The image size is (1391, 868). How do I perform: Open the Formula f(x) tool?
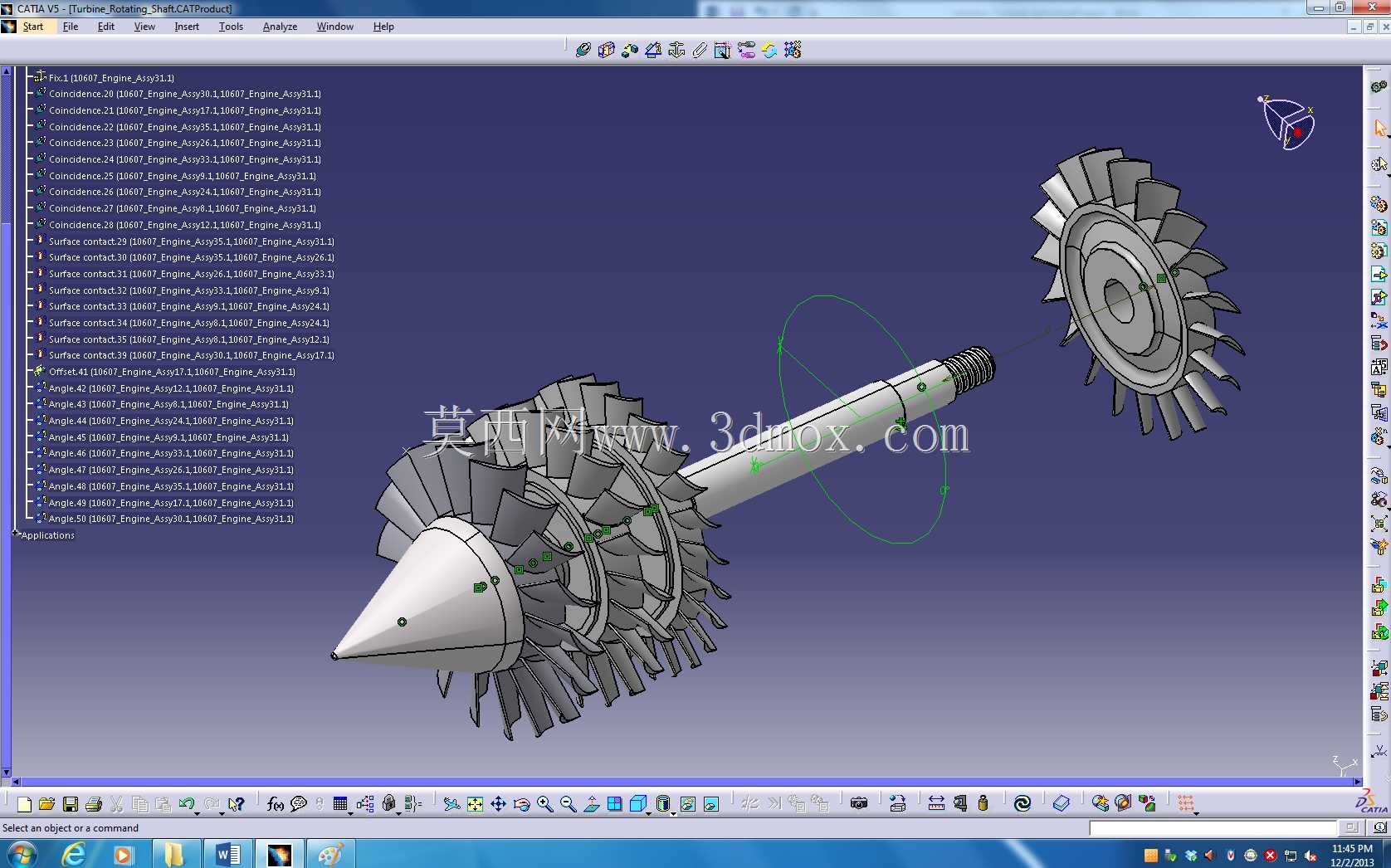[x=276, y=803]
